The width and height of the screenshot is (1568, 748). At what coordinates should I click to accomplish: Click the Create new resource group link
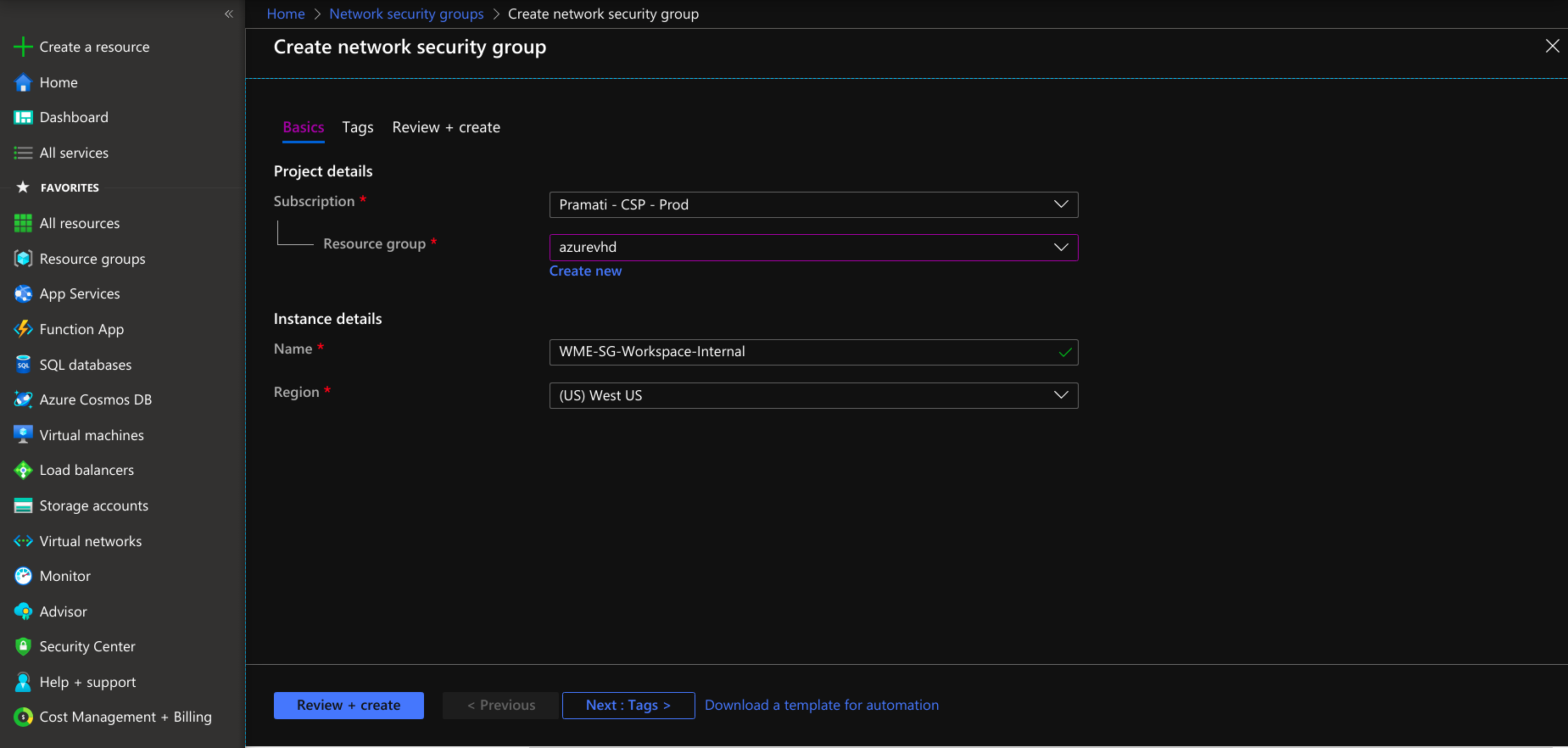[x=585, y=271]
